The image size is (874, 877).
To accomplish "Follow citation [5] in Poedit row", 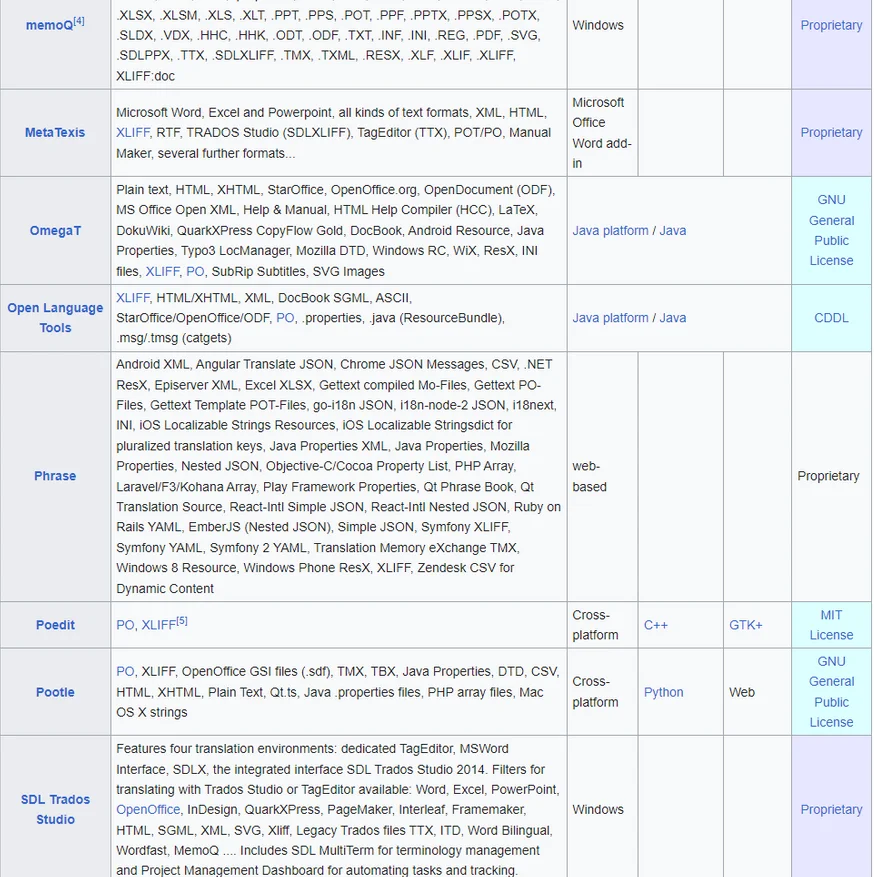I will [182, 621].
